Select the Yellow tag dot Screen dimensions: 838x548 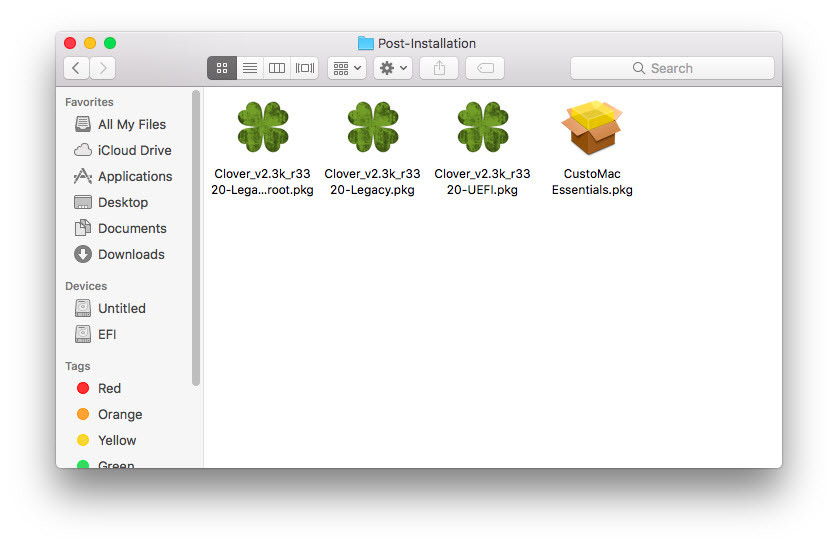83,440
